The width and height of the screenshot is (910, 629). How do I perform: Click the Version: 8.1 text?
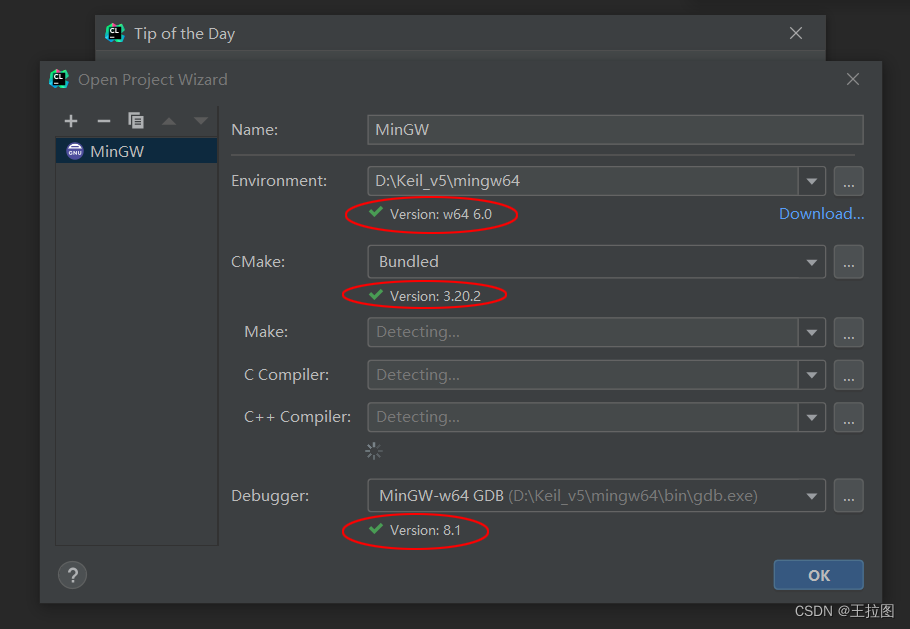[425, 530]
